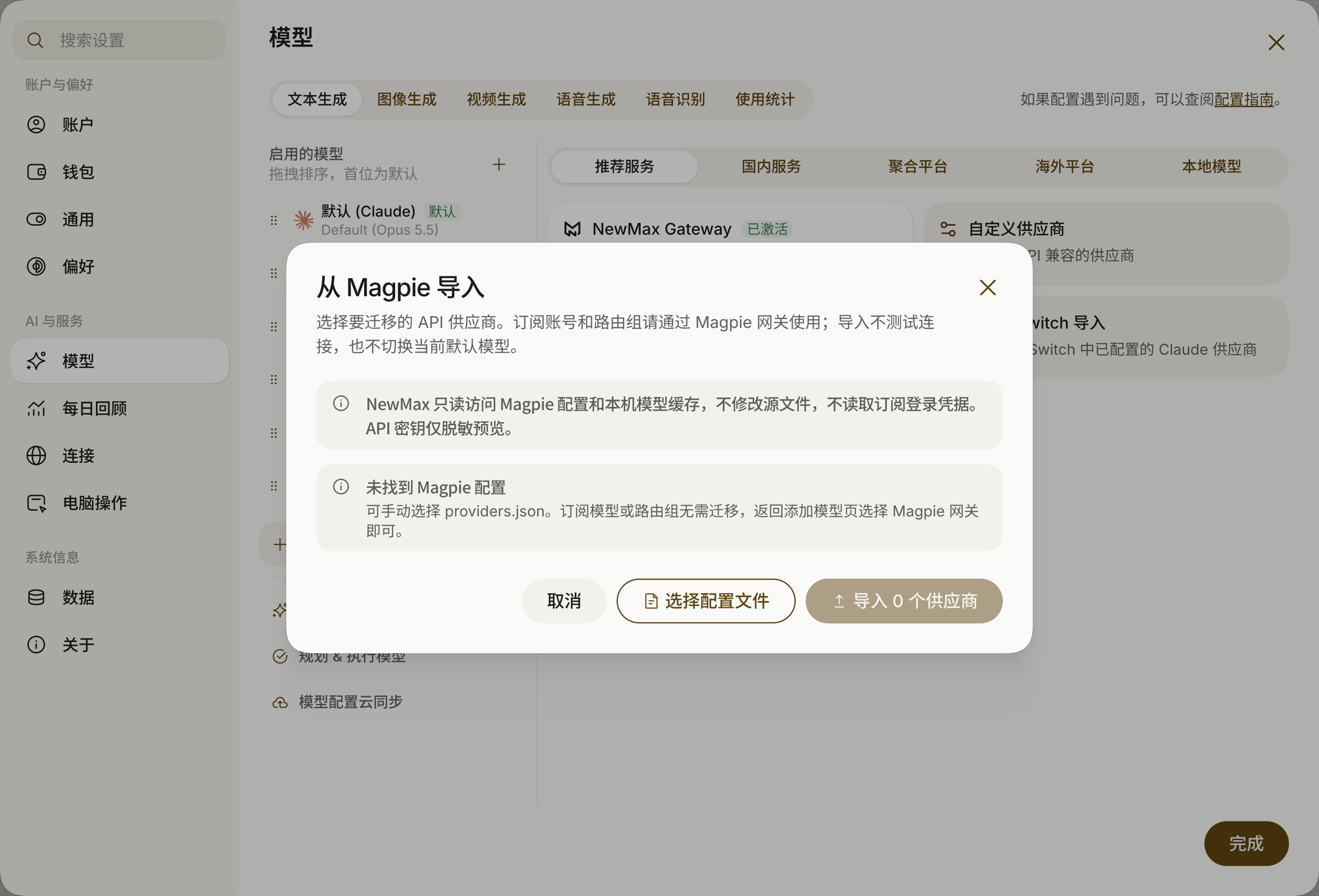
Task: Open the 账户 settings section
Action: point(119,124)
